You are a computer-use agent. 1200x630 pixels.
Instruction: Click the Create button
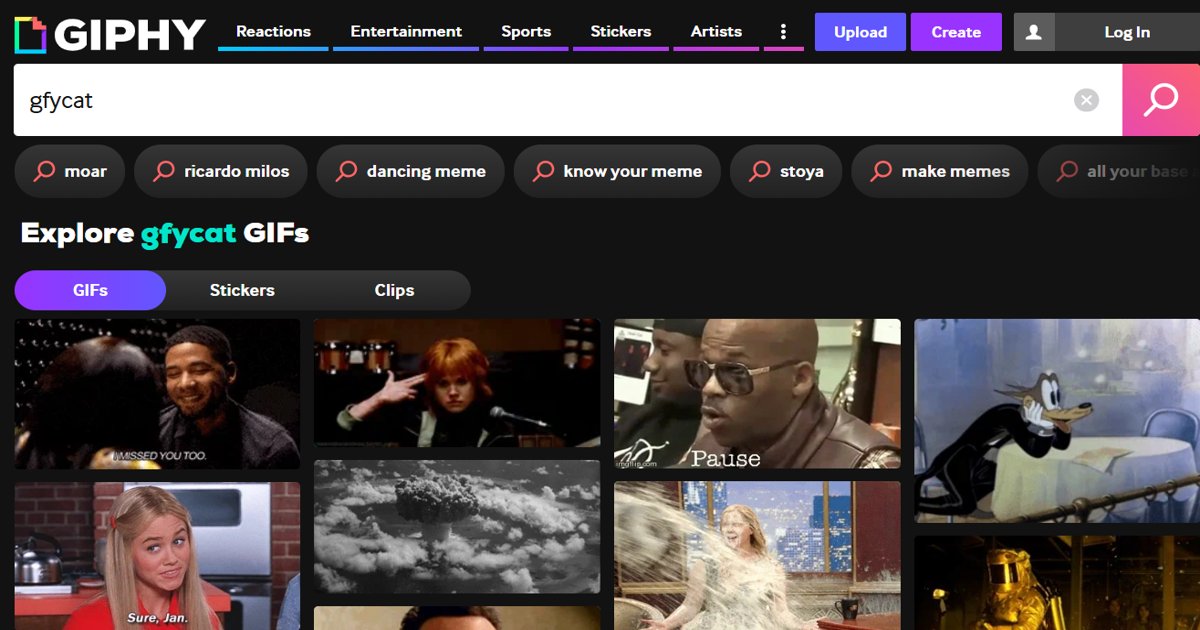click(956, 32)
